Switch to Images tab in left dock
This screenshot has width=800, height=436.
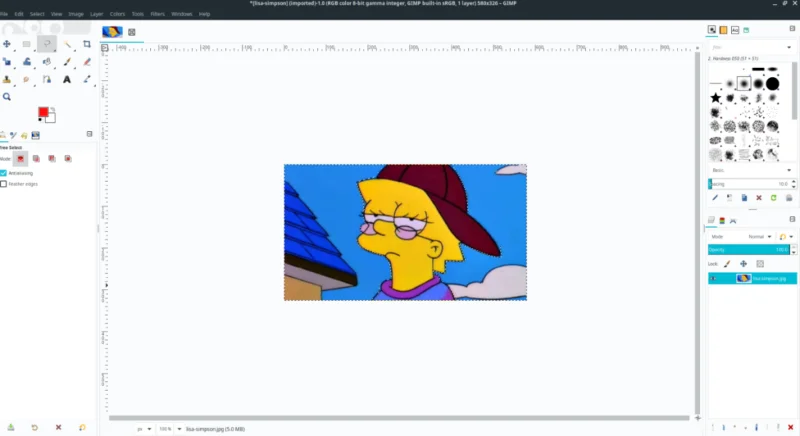[35, 135]
